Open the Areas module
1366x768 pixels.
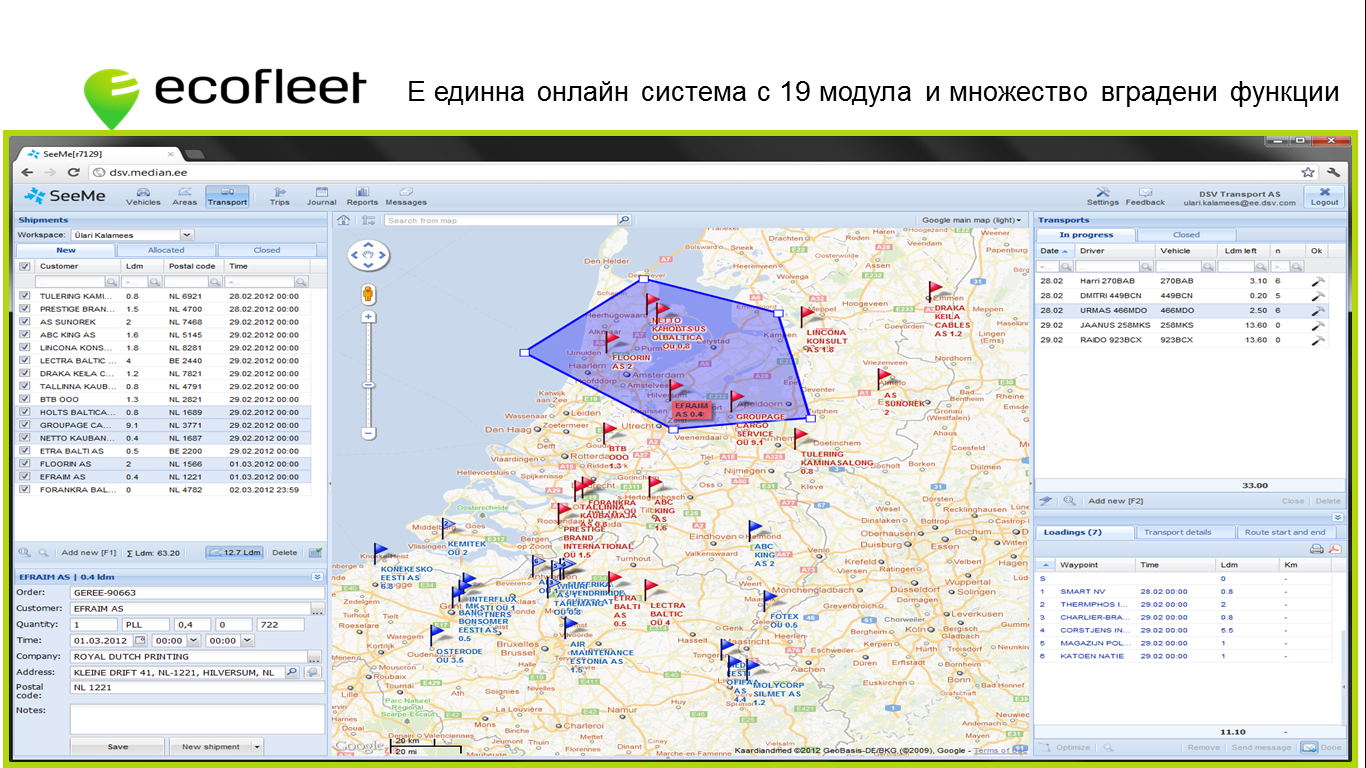(185, 196)
